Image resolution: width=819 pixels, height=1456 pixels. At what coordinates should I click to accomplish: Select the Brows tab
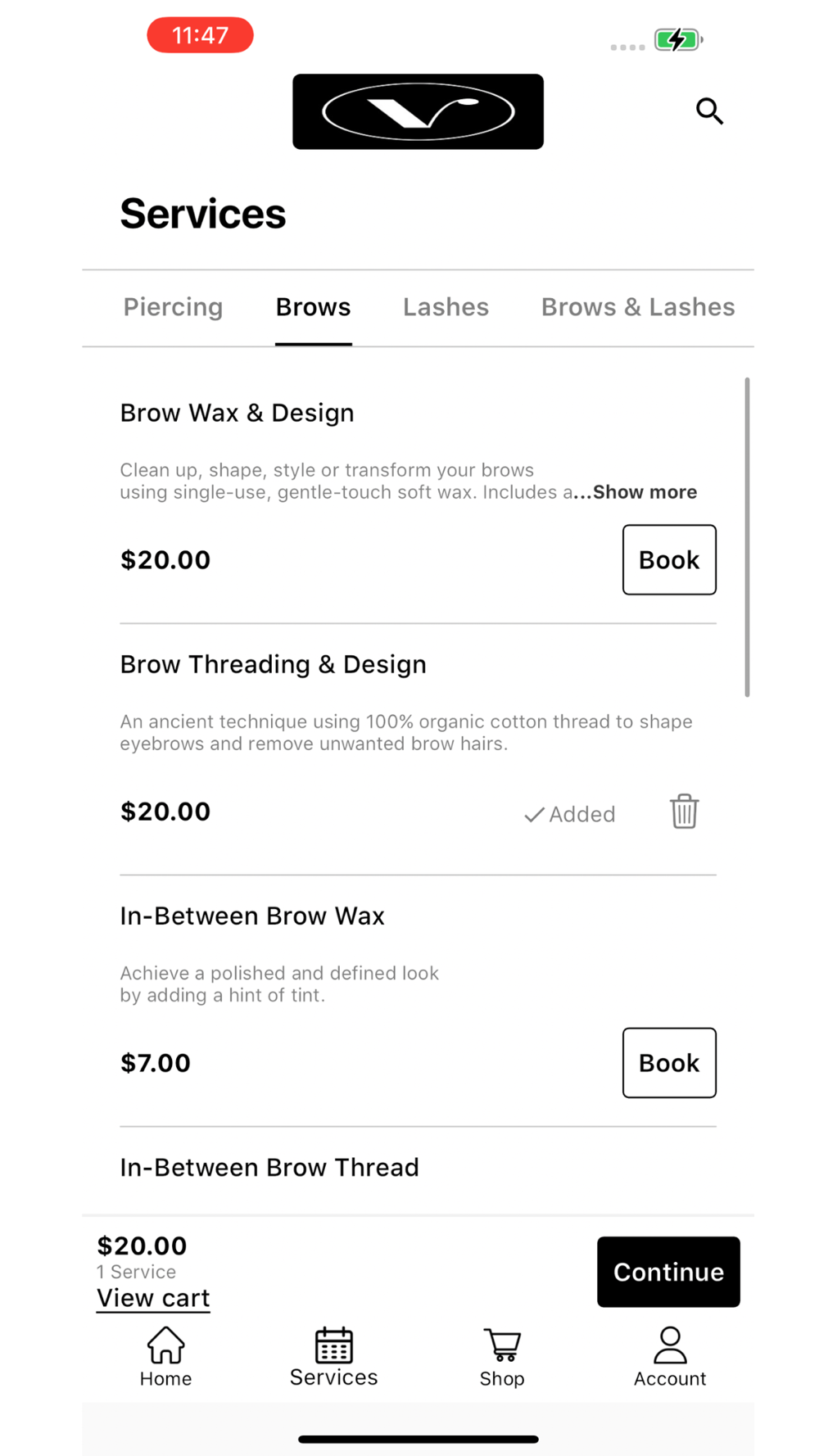point(313,307)
